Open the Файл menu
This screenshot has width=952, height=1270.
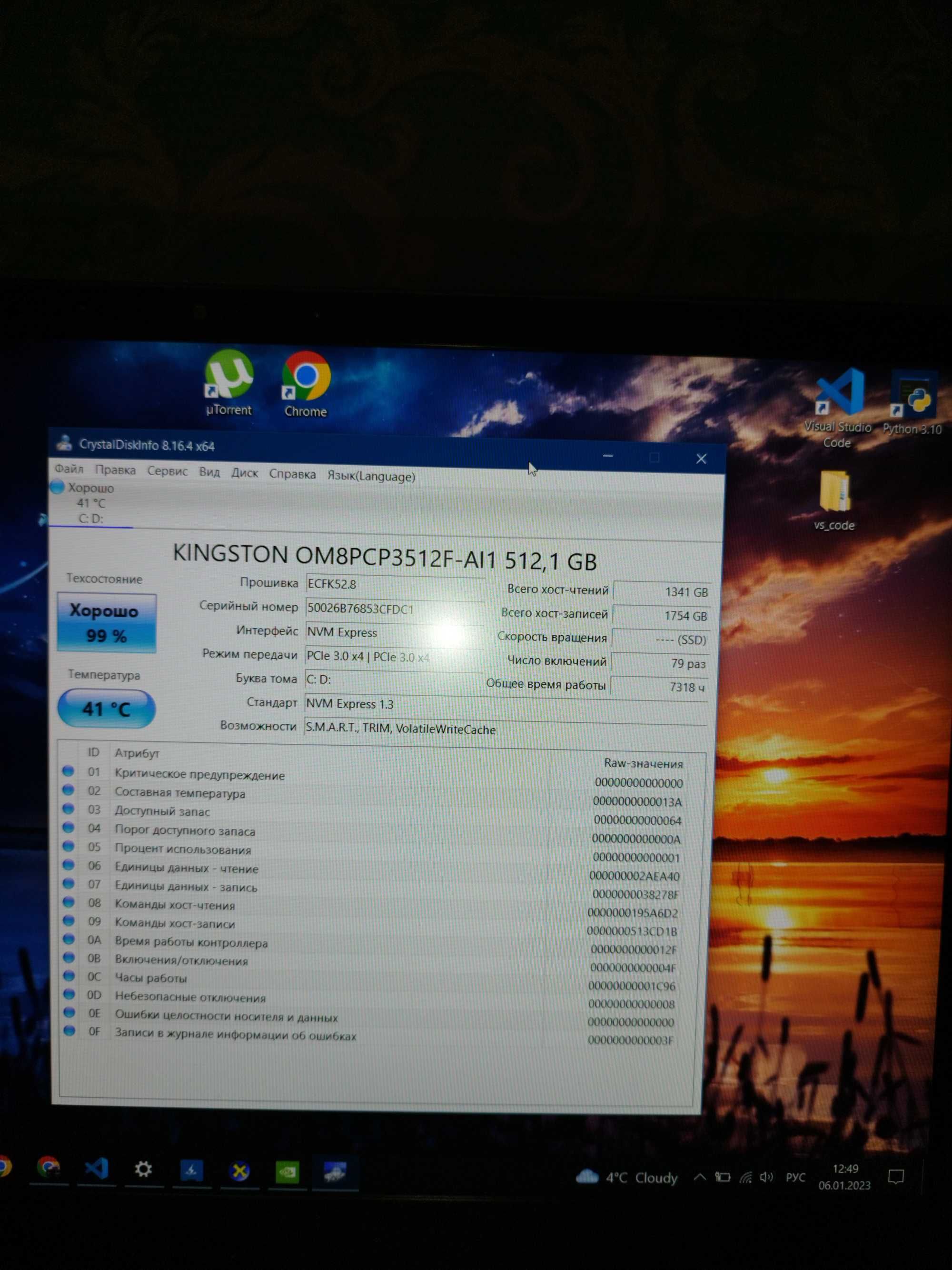coord(69,469)
